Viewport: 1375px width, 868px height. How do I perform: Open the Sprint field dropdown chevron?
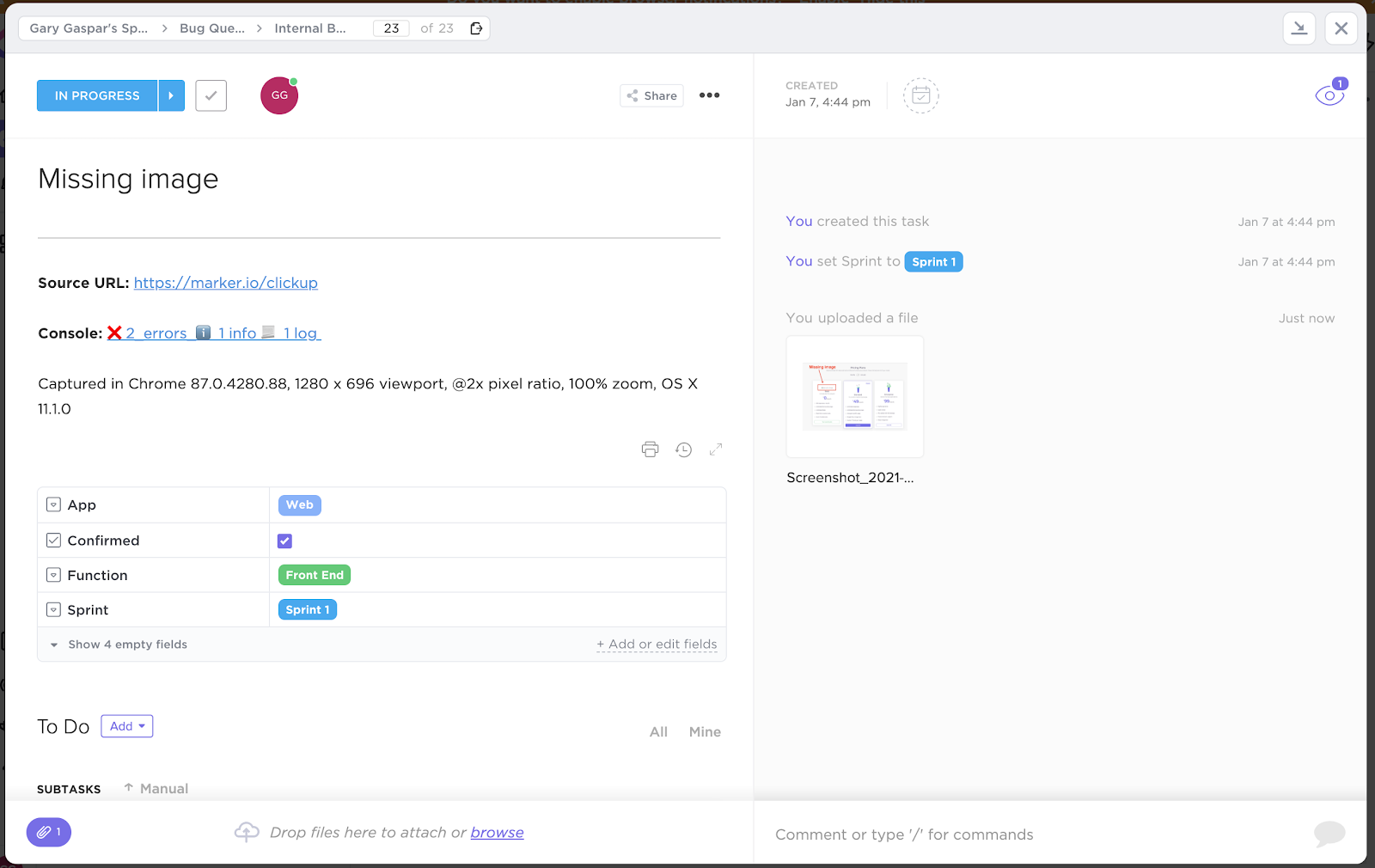point(53,609)
